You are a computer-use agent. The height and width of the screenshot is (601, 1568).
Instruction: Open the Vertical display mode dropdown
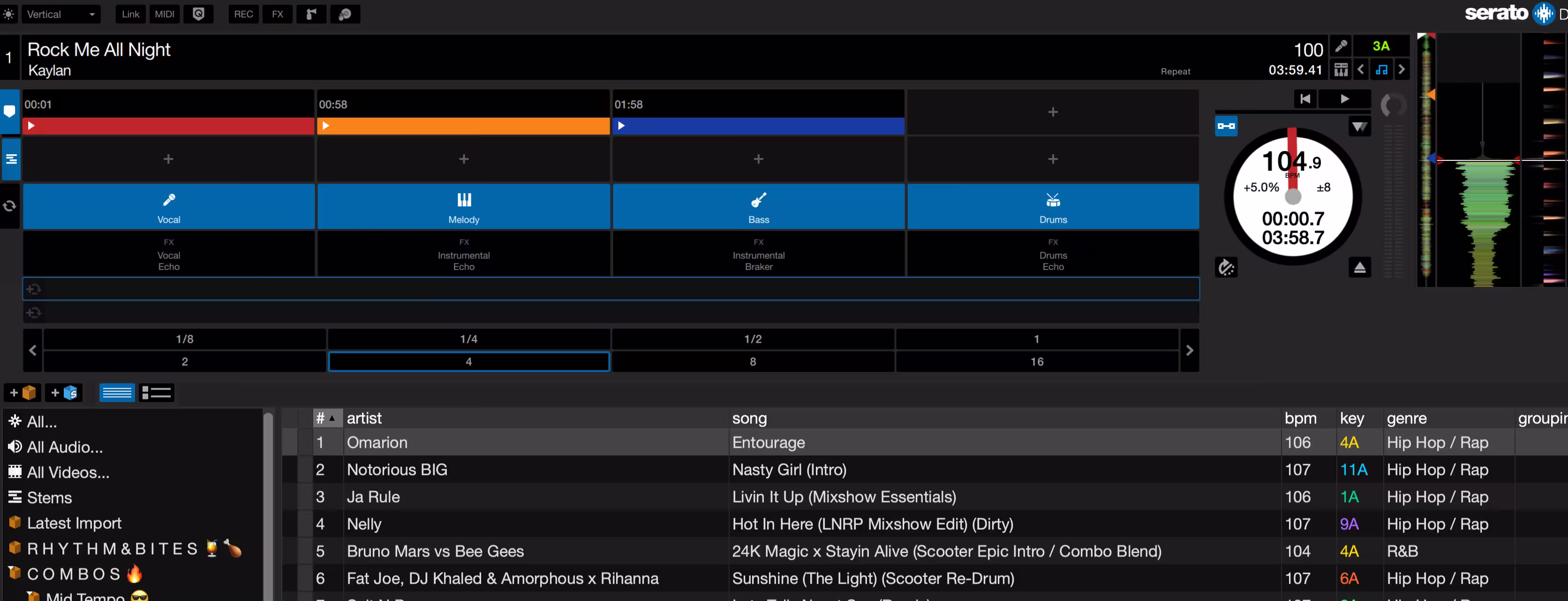pos(60,14)
